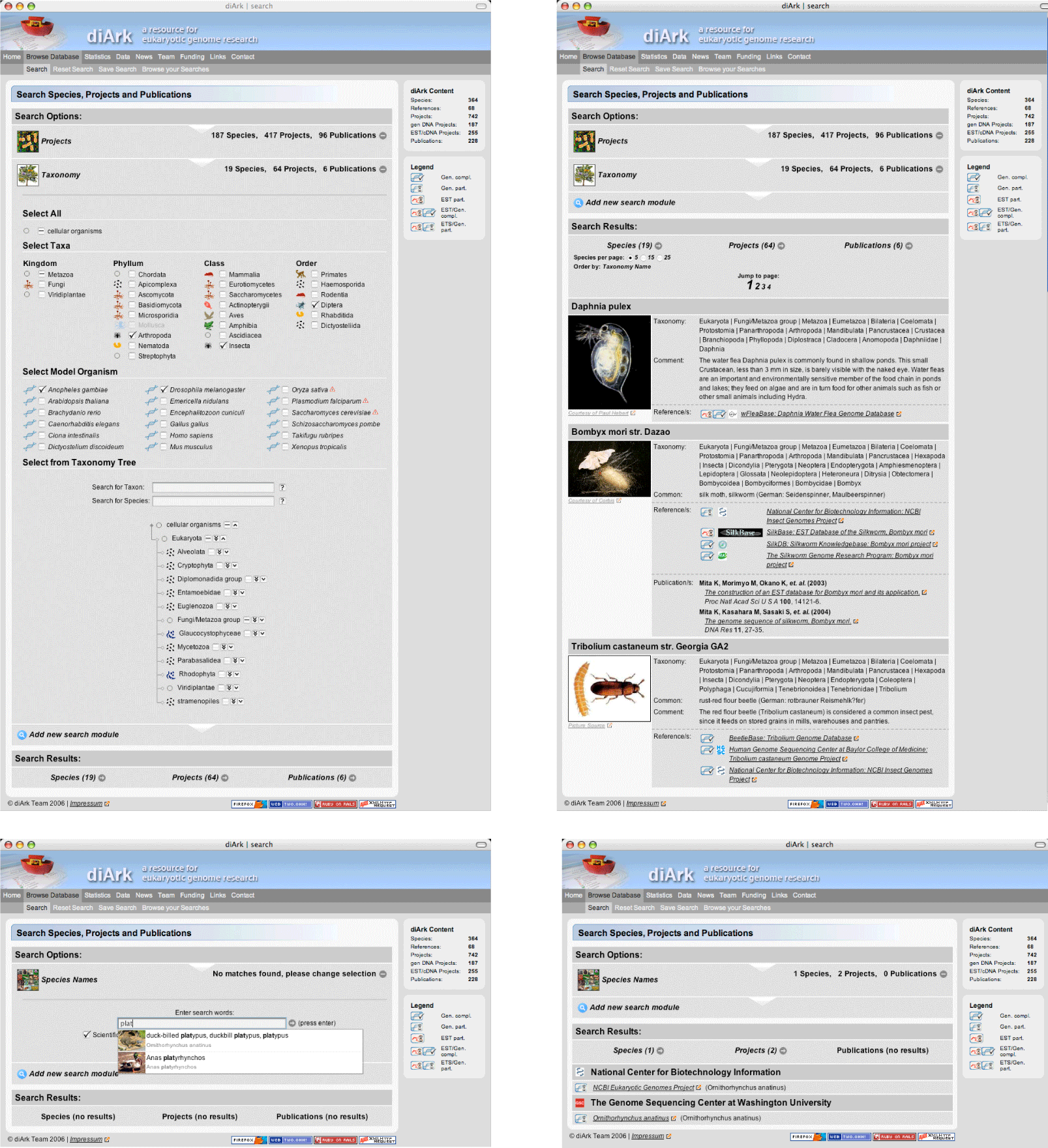The image size is (1048, 1148).
Task: Choose the duck-billed platypus autocomplete suggestion
Action: (x=240, y=1040)
